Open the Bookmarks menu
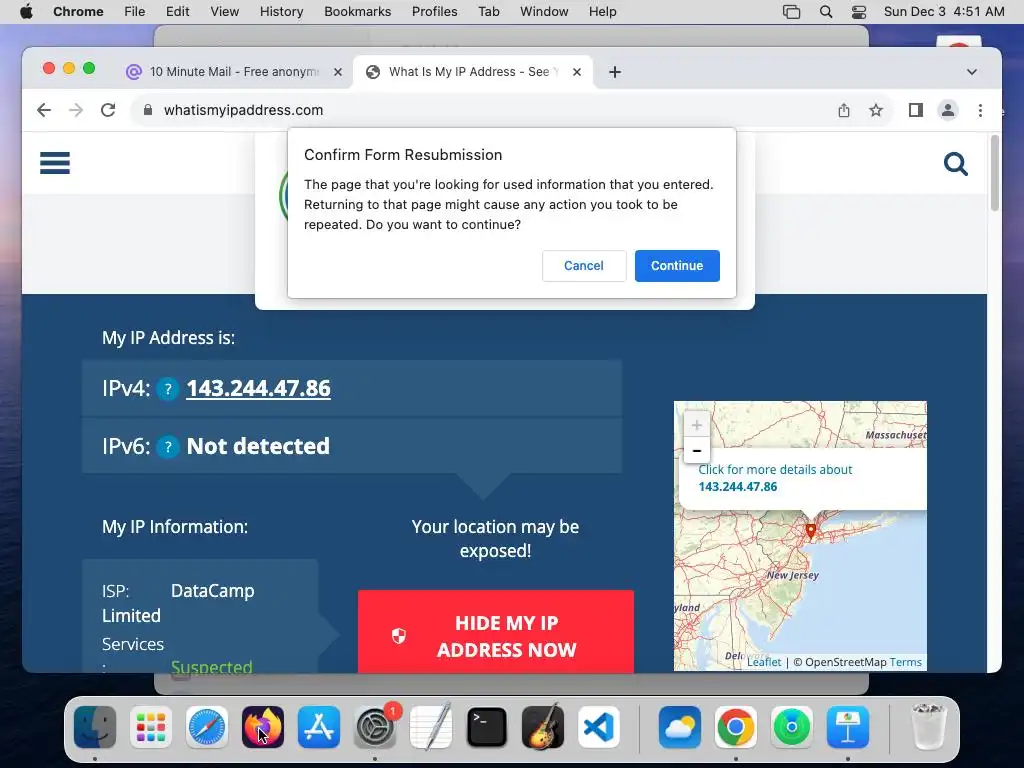Viewport: 1024px width, 768px height. click(x=358, y=12)
